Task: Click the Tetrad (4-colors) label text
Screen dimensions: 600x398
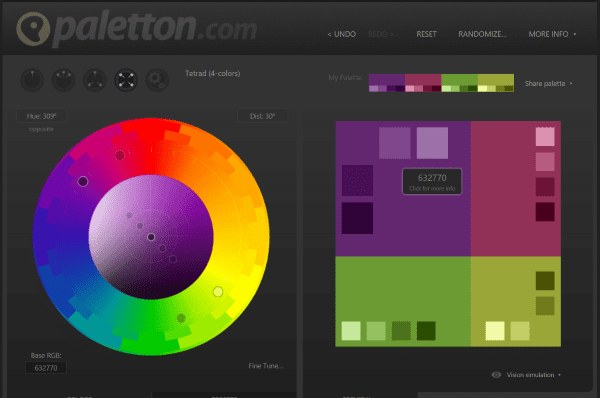Action: [x=212, y=73]
